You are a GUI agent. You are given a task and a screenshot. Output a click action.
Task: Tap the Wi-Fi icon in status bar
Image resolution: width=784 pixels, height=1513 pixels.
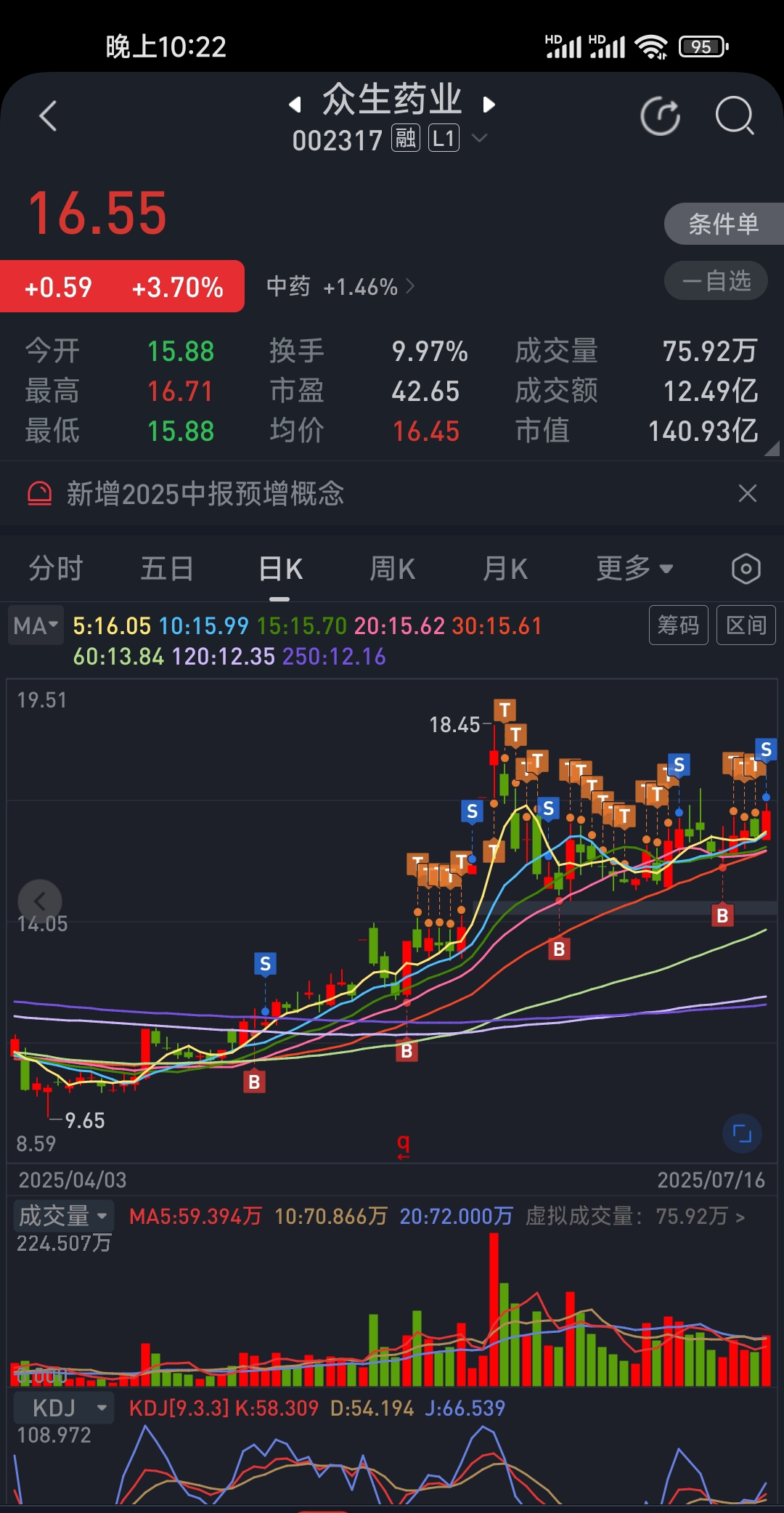point(651,46)
